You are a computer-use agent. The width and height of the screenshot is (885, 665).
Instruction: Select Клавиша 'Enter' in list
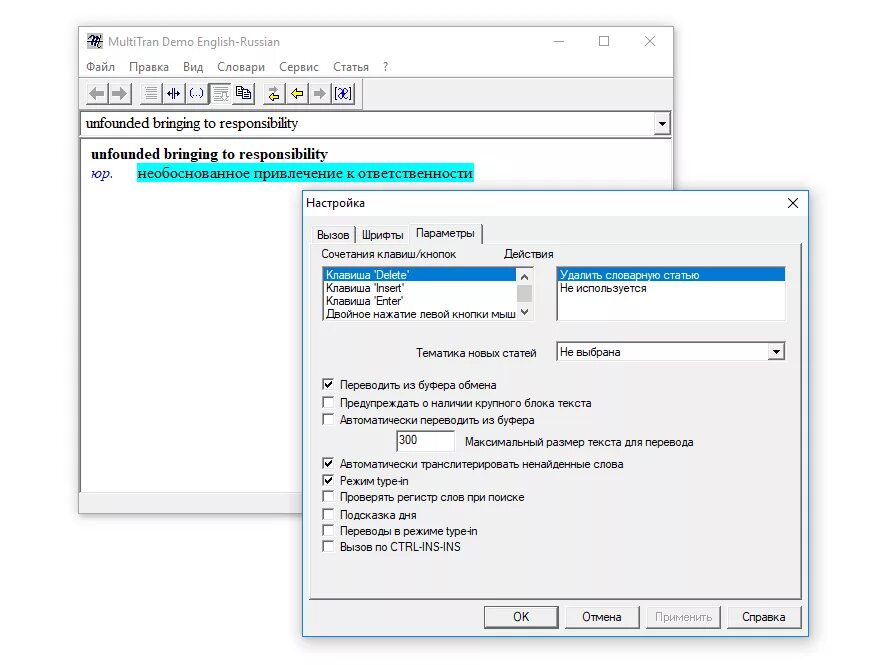[x=420, y=301]
